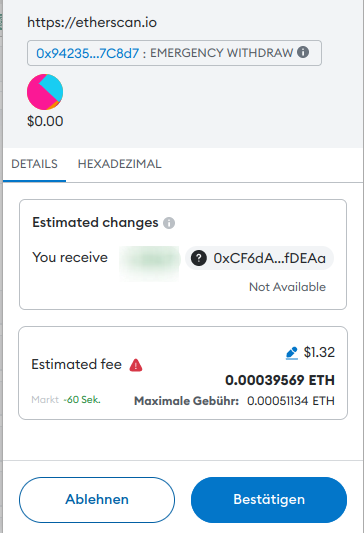The image size is (364, 533).
Task: Reject the transaction with Ablehnen
Action: coord(97,500)
